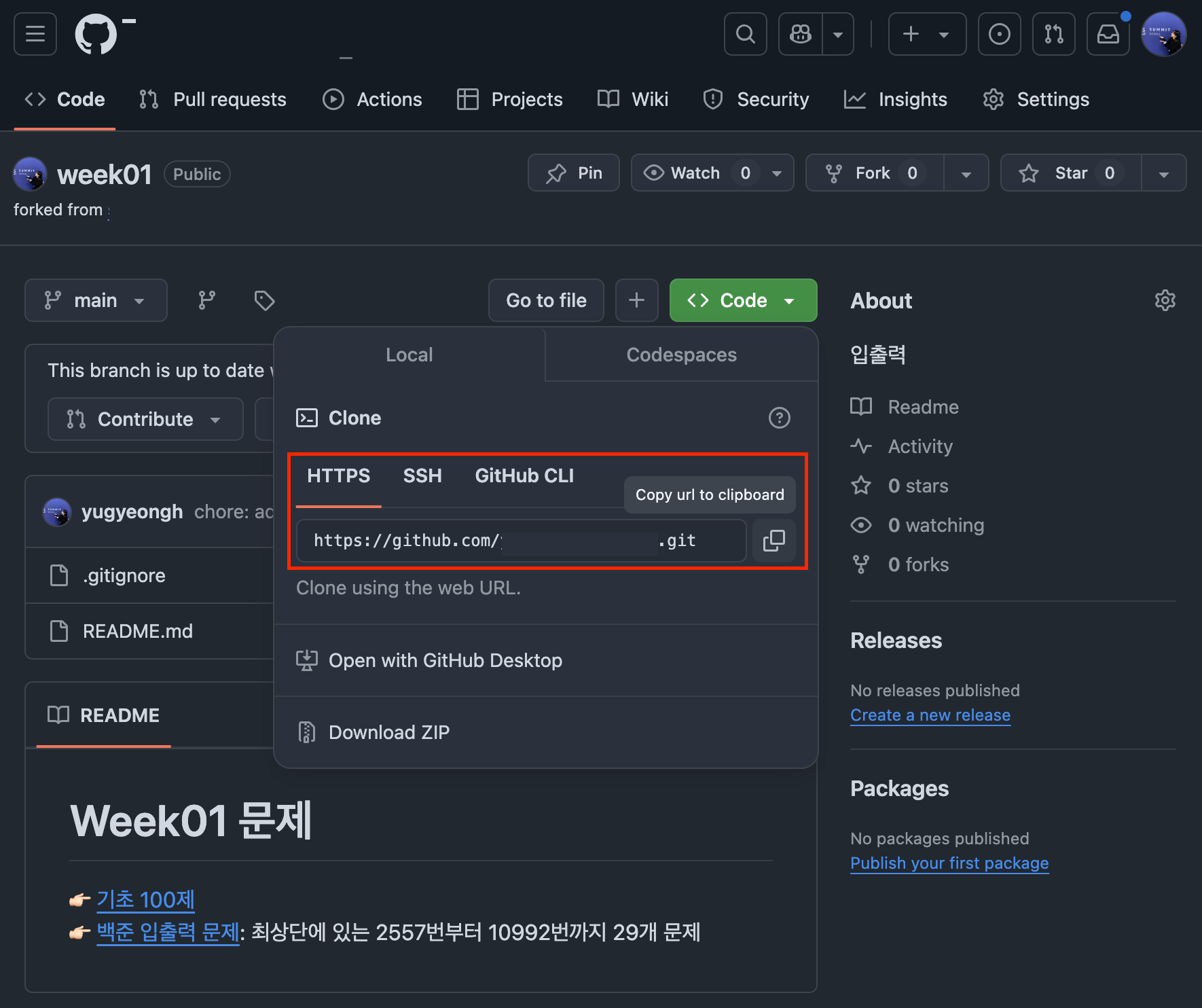The height and width of the screenshot is (1008, 1202).
Task: Click the add file plus button
Action: pos(636,300)
